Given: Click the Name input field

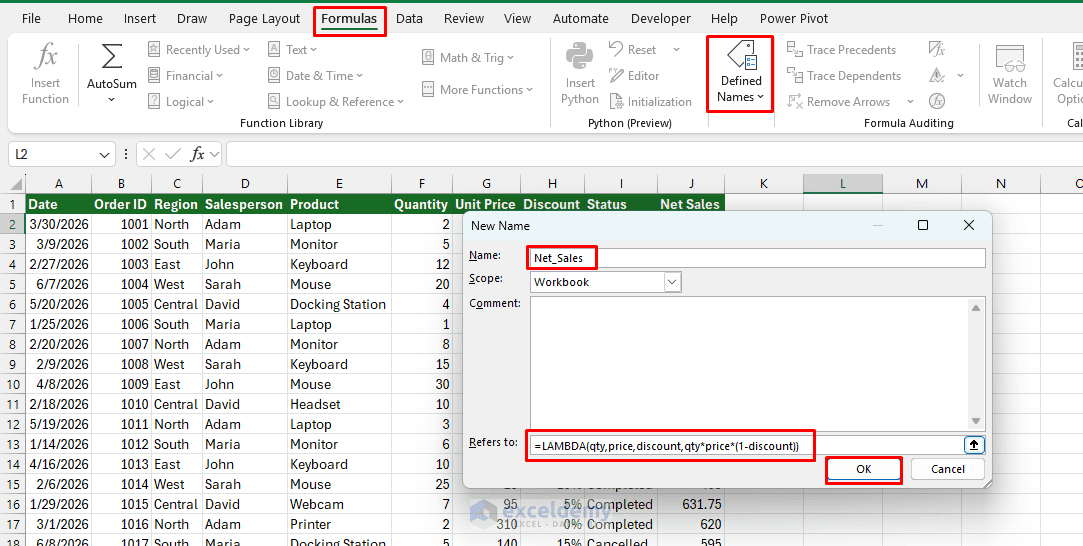Looking at the screenshot, I should coord(758,257).
